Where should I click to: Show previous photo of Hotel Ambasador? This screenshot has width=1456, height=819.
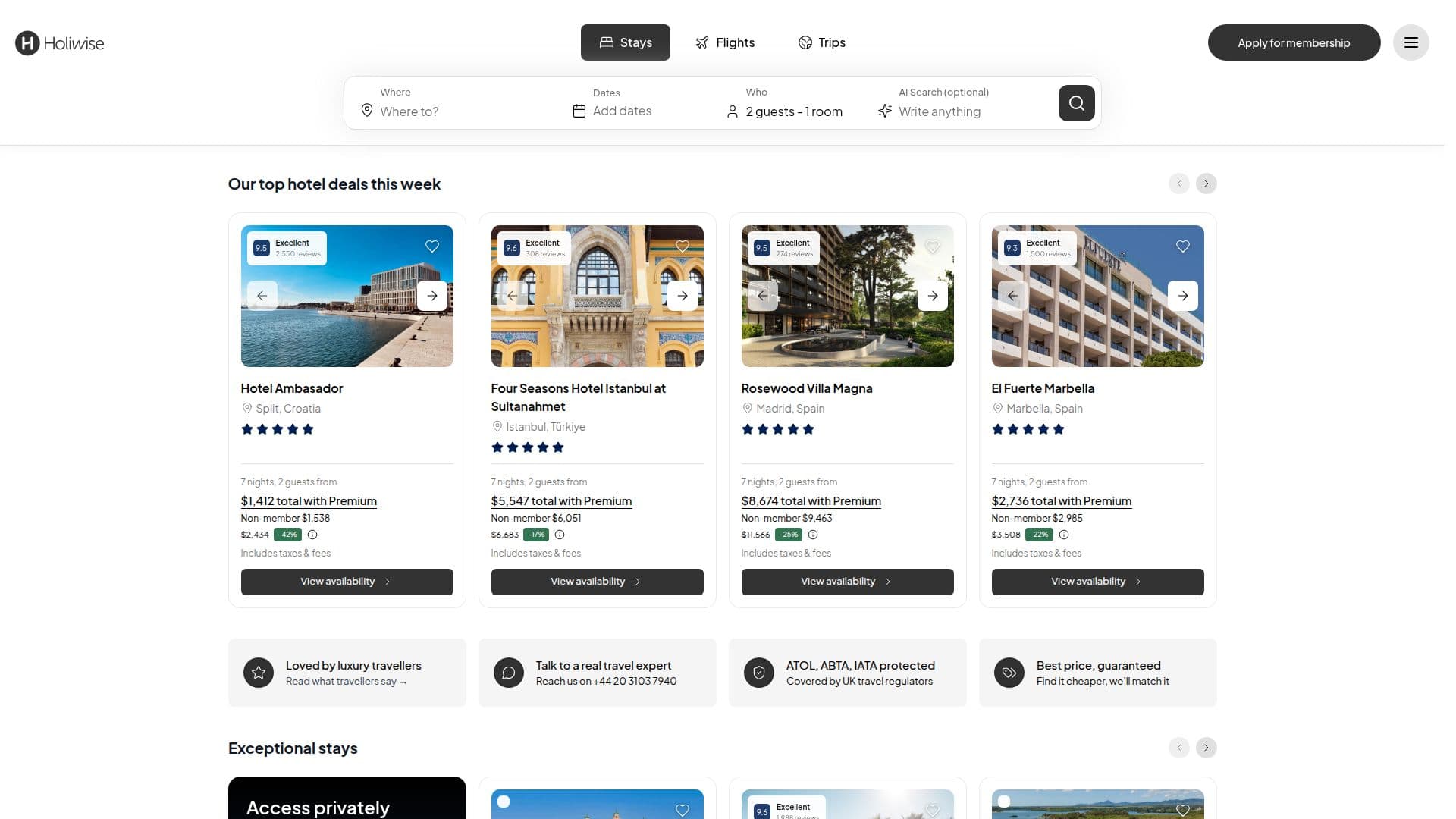(x=262, y=296)
